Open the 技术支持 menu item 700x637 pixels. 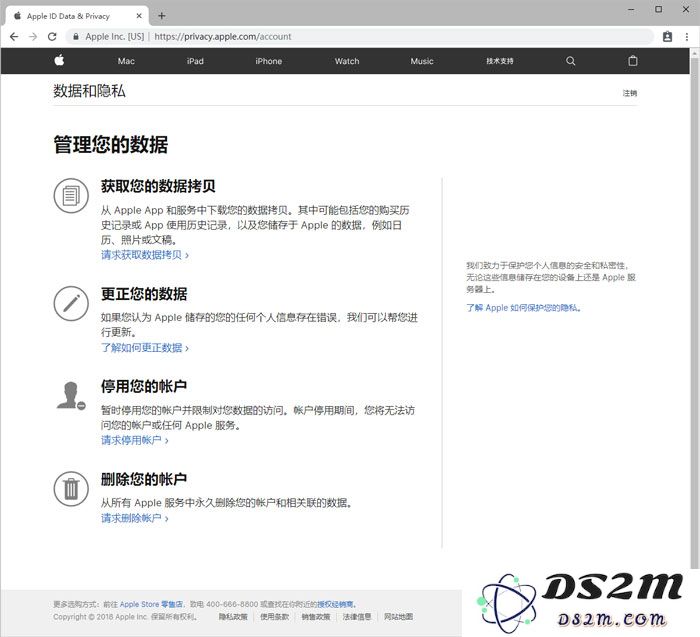click(500, 61)
